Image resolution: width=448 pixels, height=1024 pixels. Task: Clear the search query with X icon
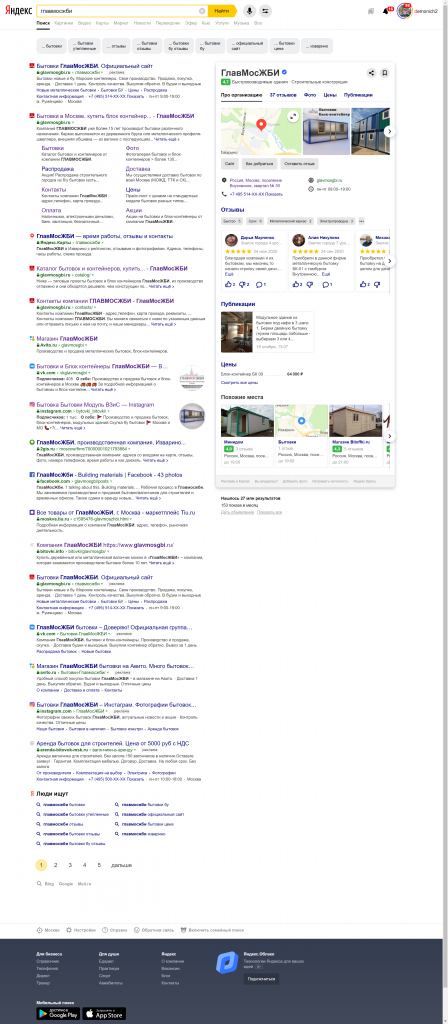tap(202, 11)
